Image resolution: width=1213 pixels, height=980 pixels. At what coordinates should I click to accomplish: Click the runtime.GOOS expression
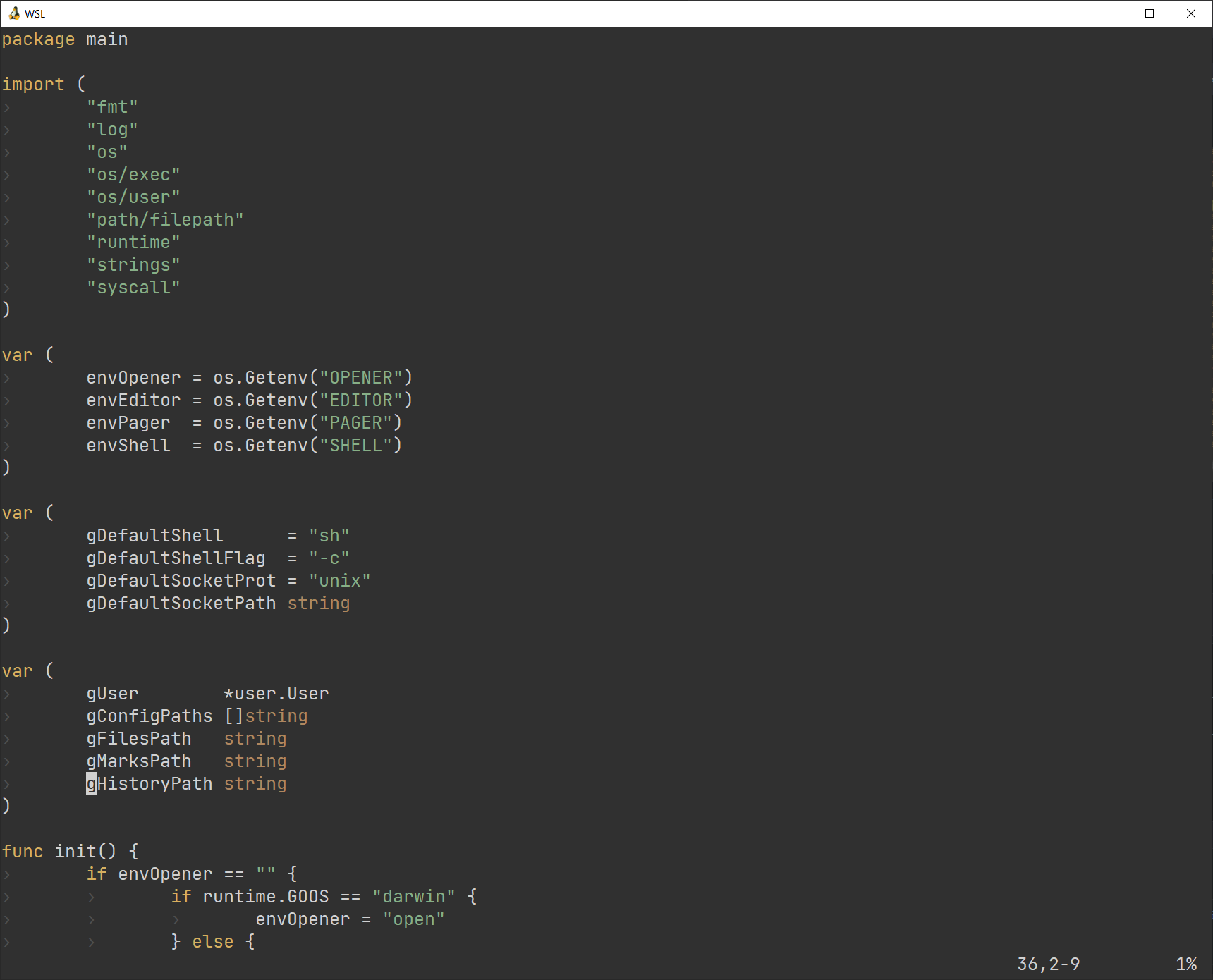tap(266, 897)
